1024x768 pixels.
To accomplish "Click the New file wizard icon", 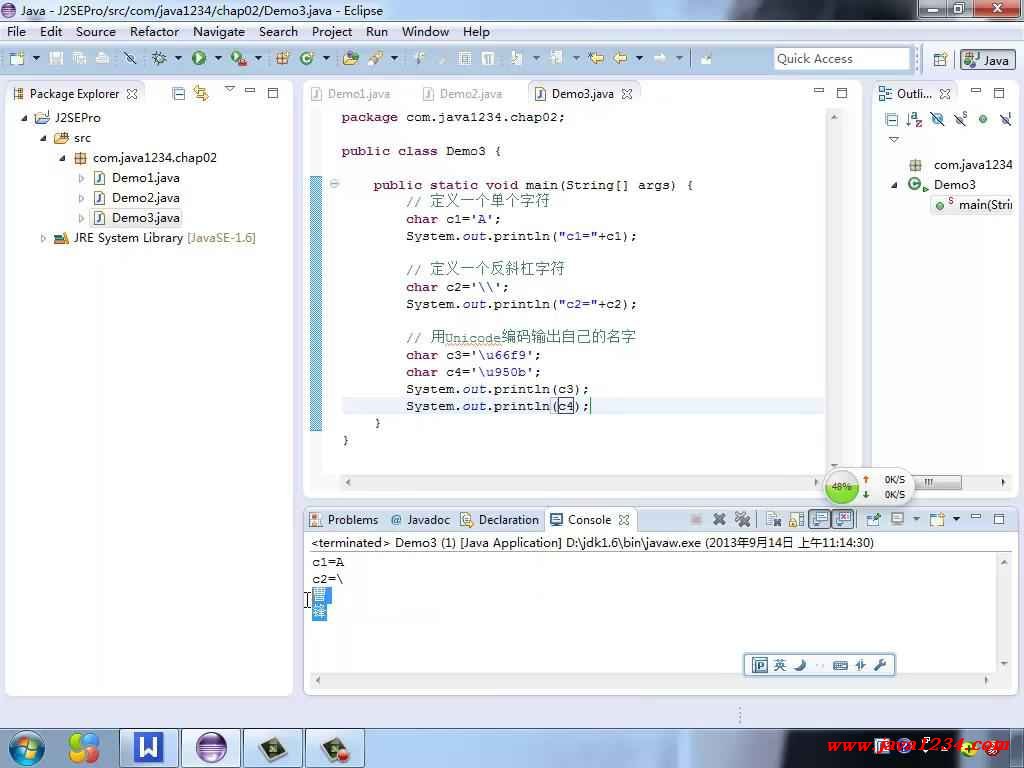I will click(17, 59).
